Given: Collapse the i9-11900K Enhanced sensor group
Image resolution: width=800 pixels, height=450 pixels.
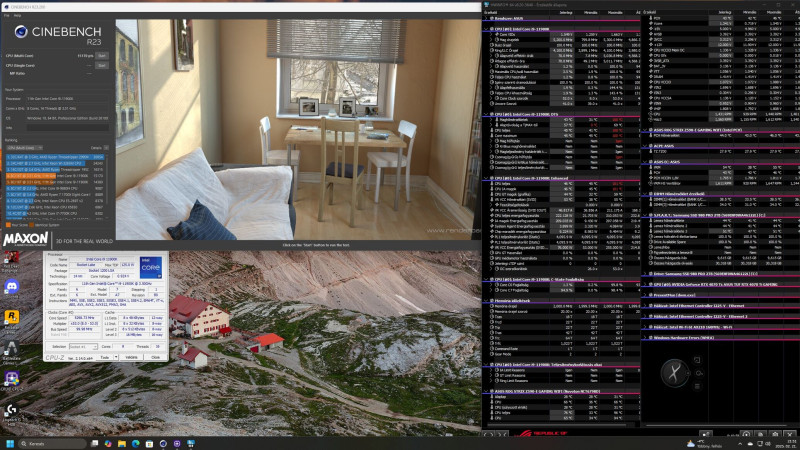Looking at the screenshot, I should [x=486, y=178].
